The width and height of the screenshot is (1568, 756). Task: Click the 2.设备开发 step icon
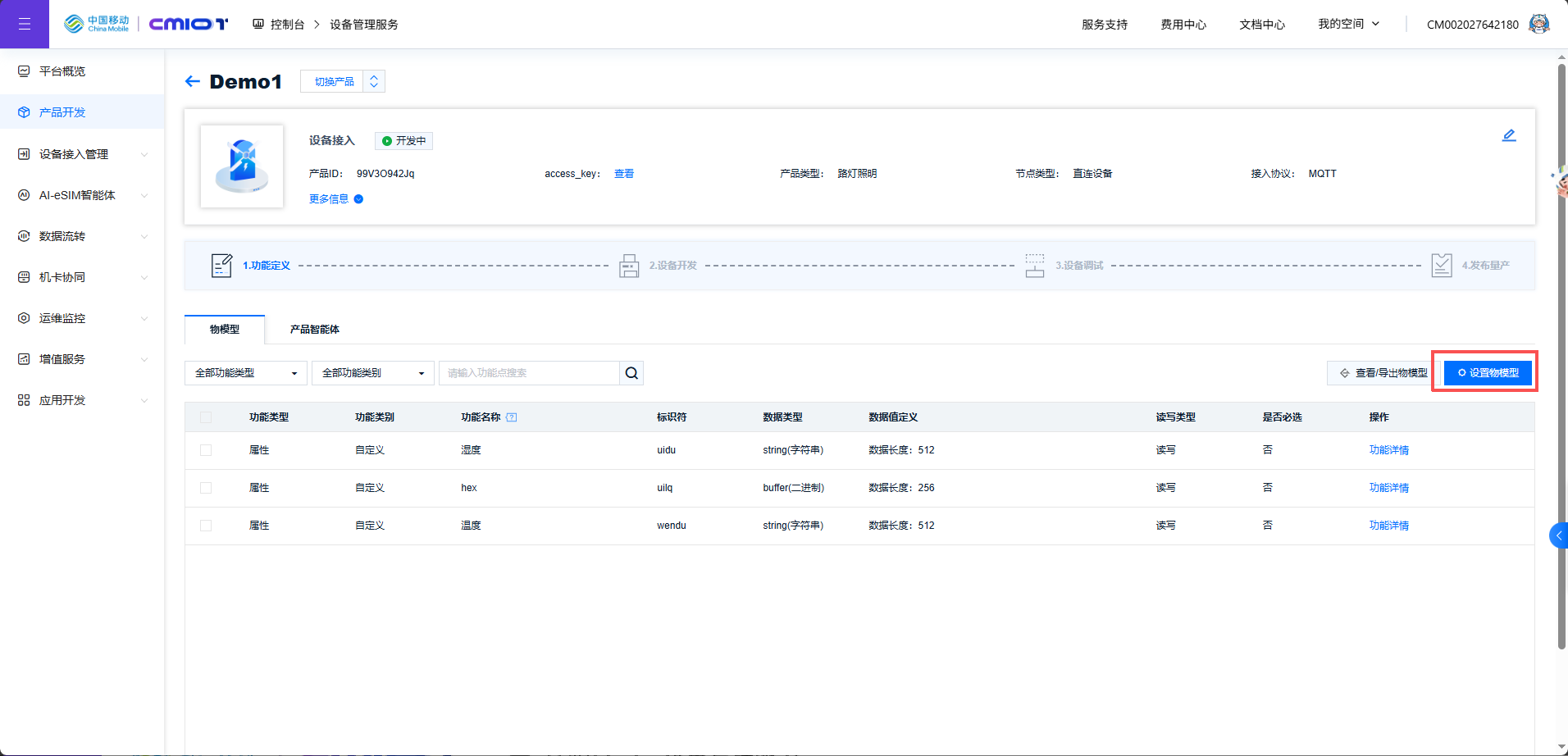click(x=629, y=266)
